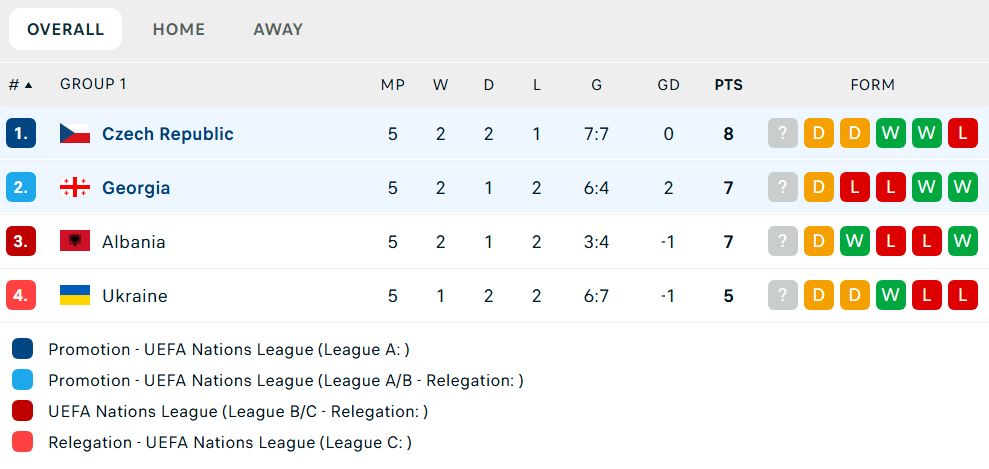Image resolution: width=989 pixels, height=469 pixels.
Task: Select the Overall standings tab
Action: [x=66, y=30]
